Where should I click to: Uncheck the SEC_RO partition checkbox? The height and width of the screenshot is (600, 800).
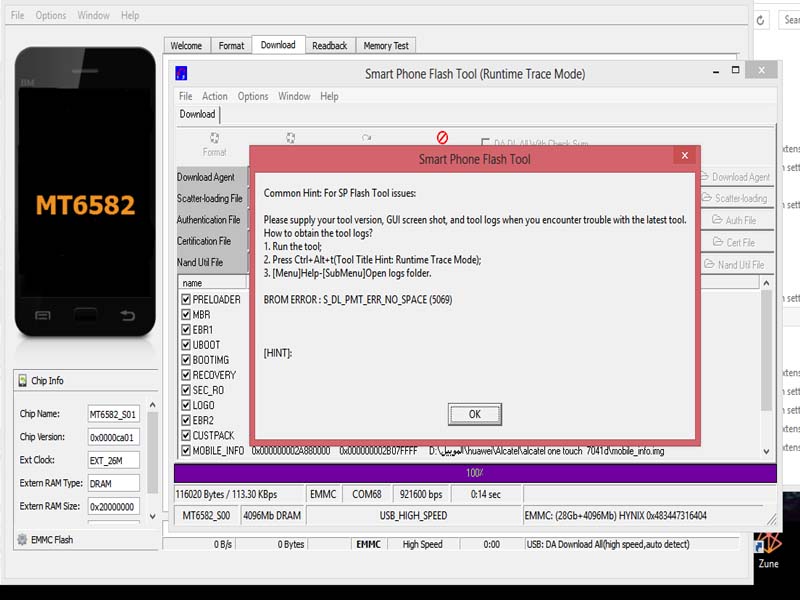coord(186,390)
